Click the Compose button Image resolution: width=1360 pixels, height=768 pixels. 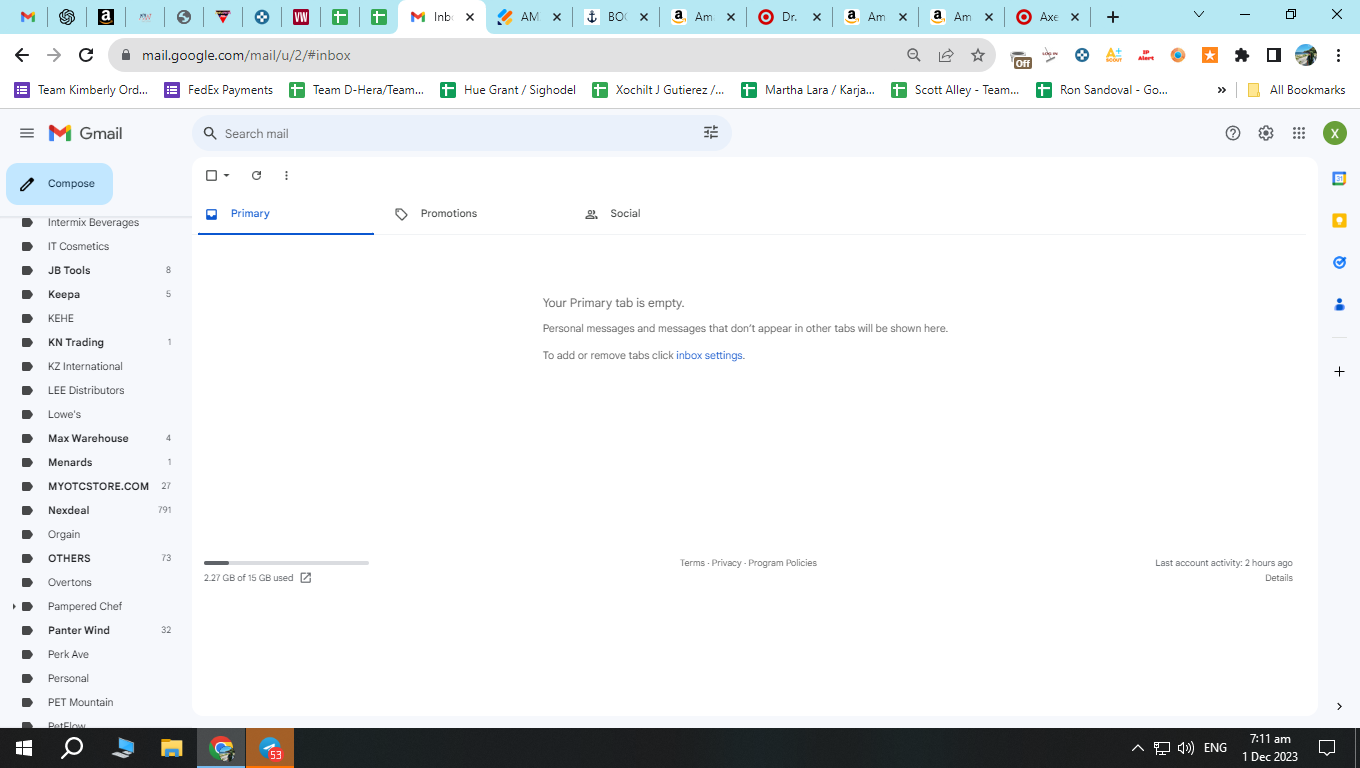coord(59,184)
